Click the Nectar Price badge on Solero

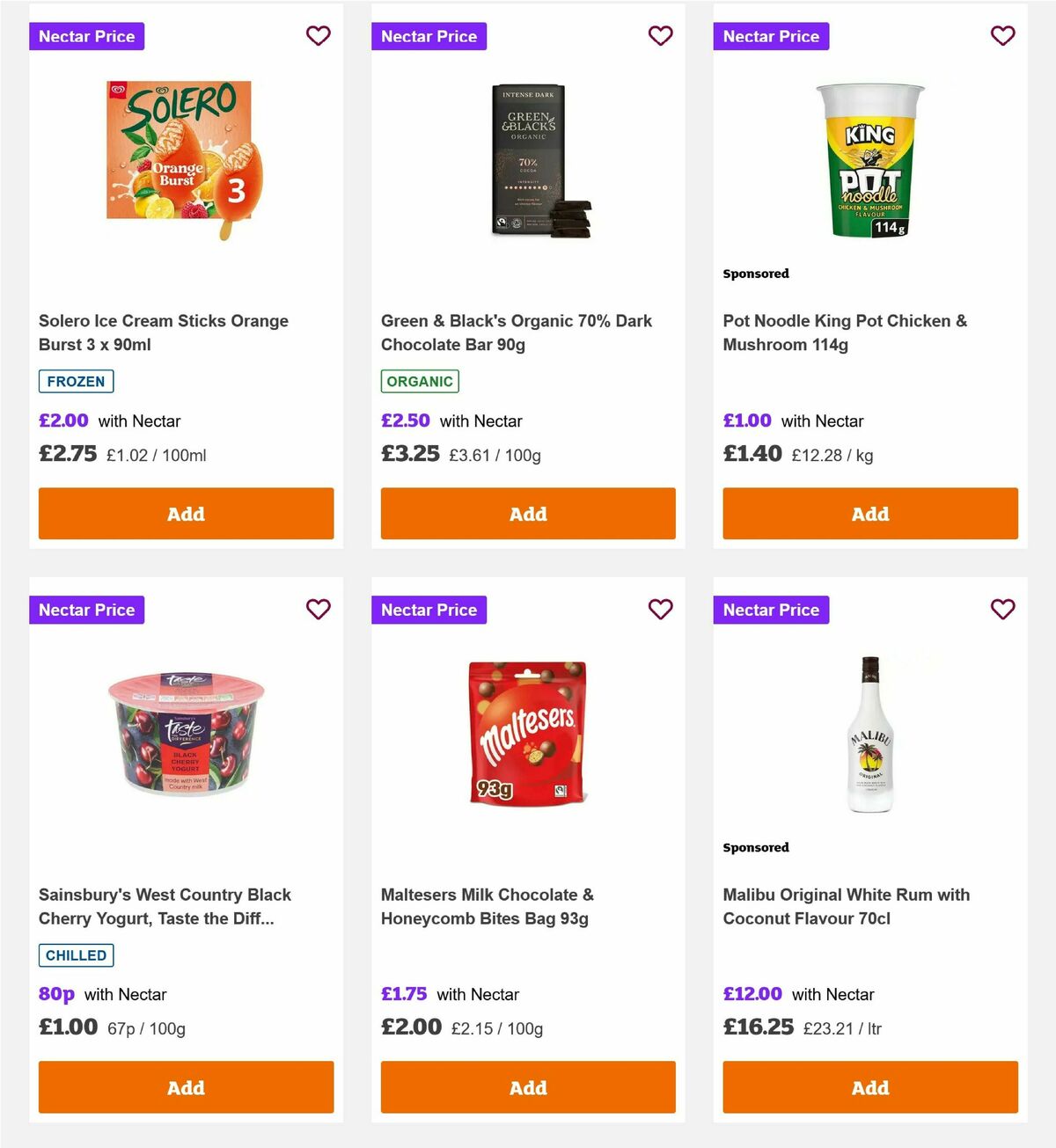pyautogui.click(x=86, y=36)
